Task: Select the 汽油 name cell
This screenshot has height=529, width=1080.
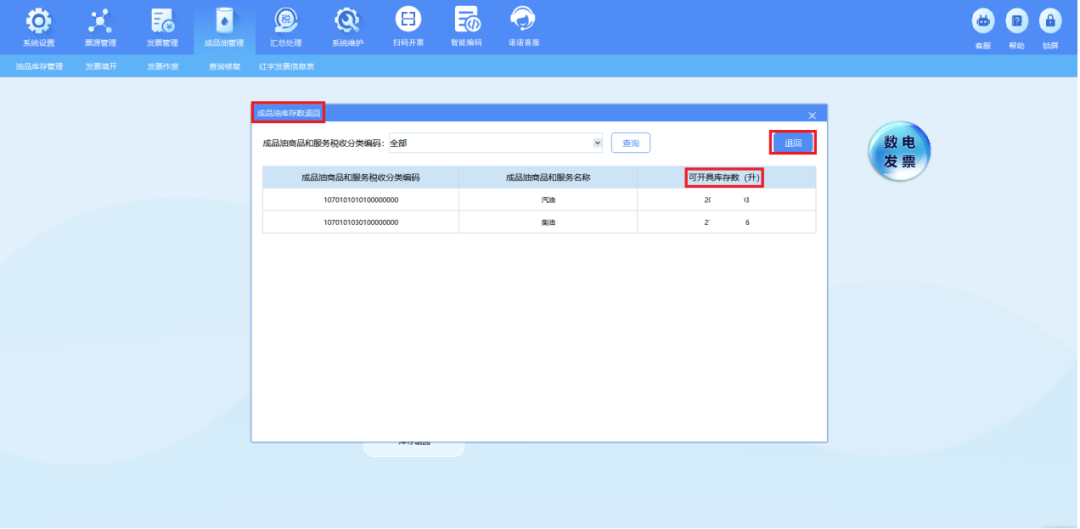Action: click(548, 200)
